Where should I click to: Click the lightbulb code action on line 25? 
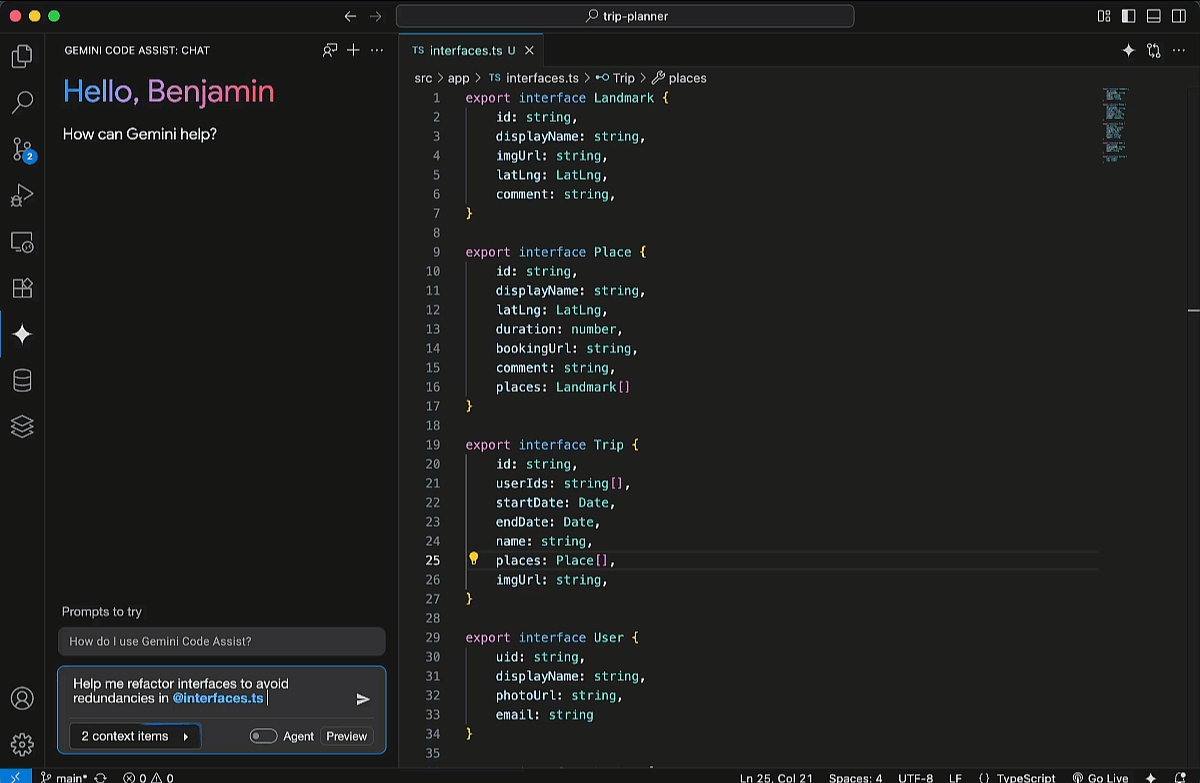[474, 559]
